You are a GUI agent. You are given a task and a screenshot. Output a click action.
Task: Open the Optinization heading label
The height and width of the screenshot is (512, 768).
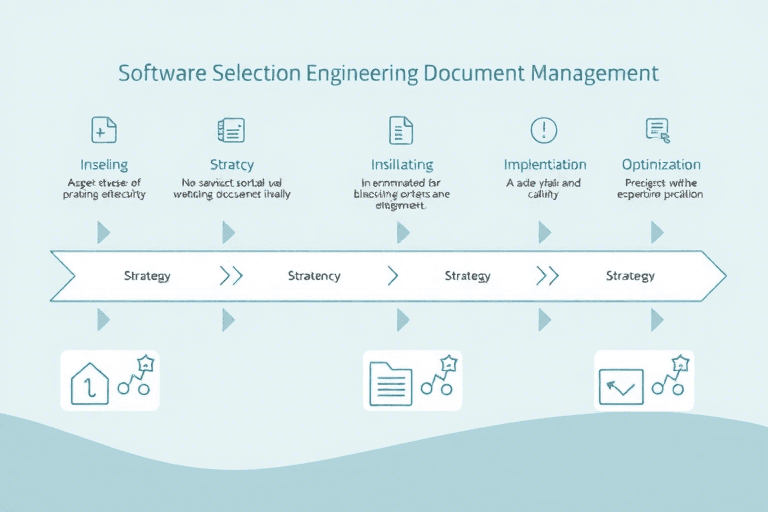(x=661, y=164)
